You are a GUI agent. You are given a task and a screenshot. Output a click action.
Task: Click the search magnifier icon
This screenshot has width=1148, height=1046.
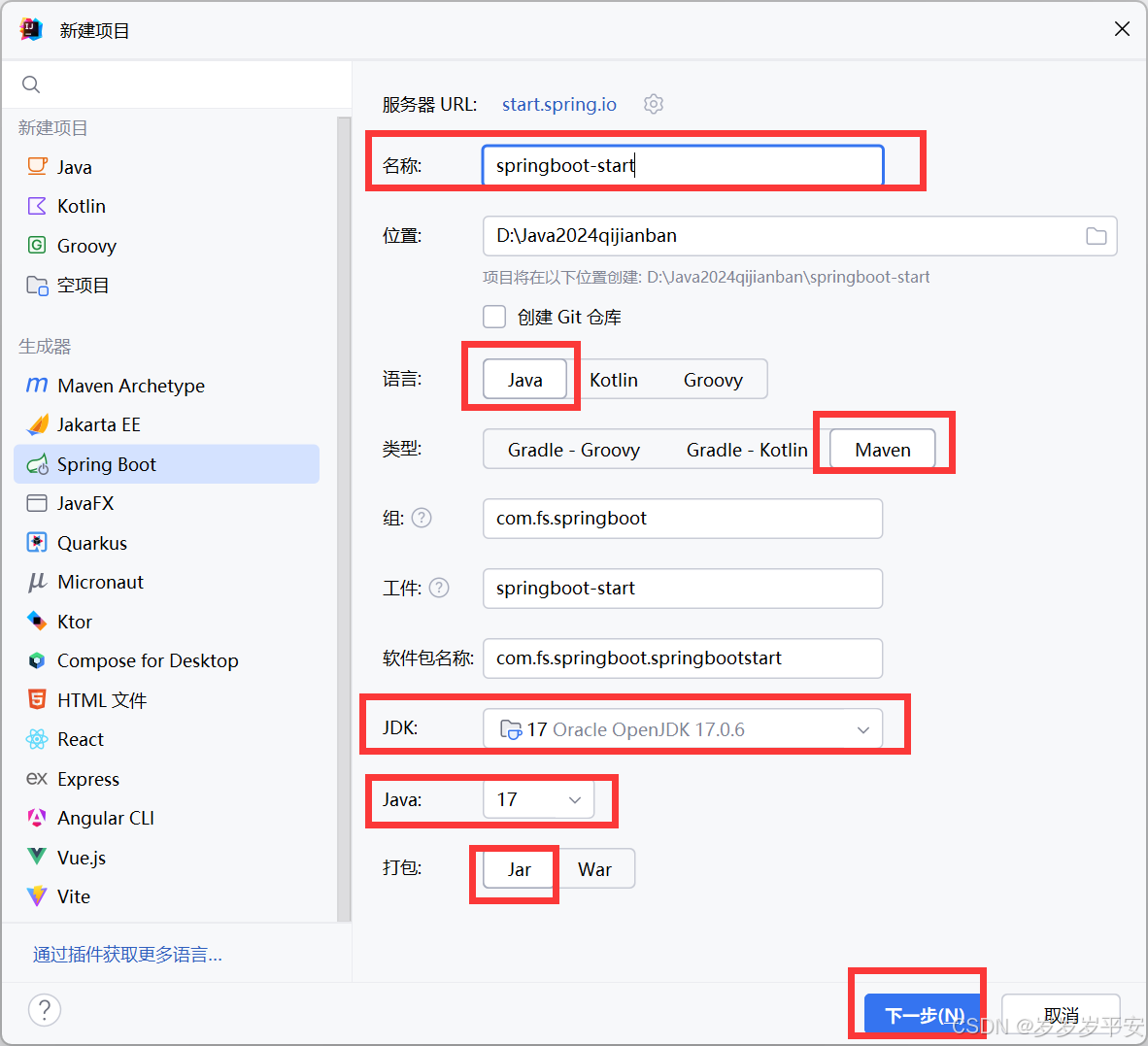tap(31, 84)
